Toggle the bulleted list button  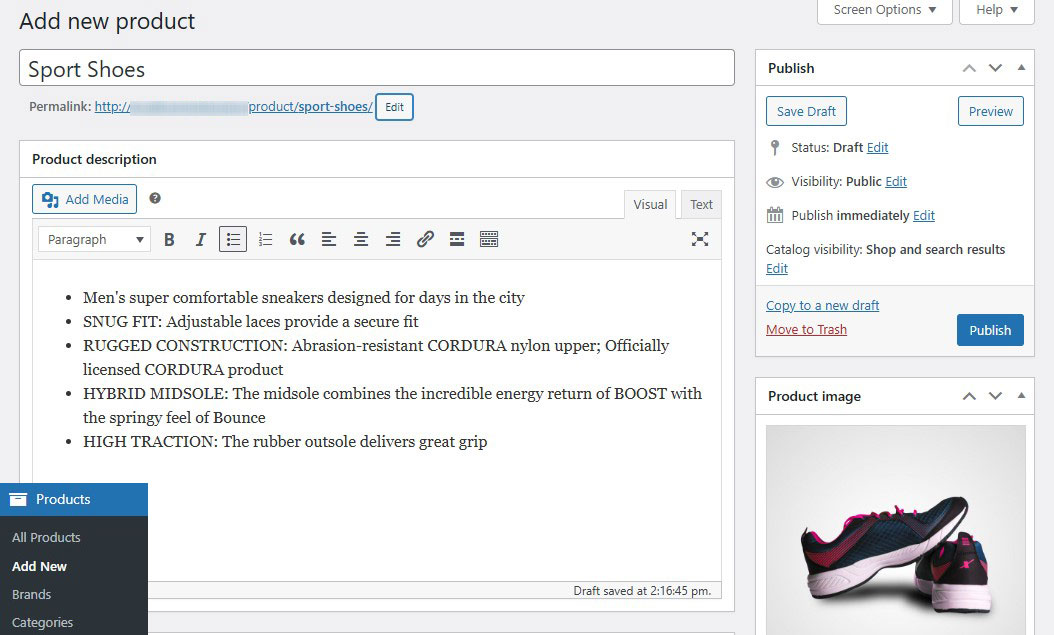pyautogui.click(x=233, y=239)
